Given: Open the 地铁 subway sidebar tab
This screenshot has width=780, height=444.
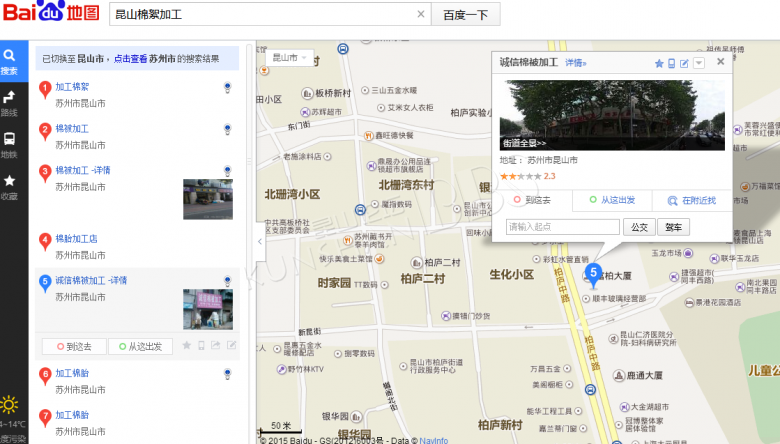Looking at the screenshot, I should tap(9, 145).
